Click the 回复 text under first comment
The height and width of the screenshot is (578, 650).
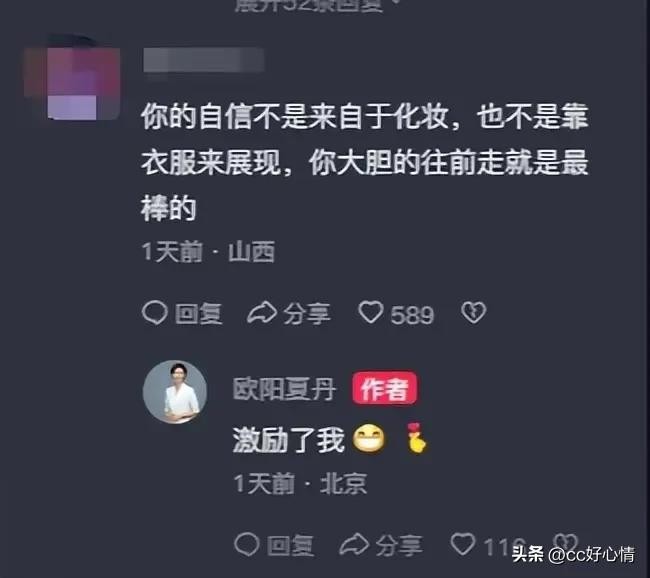(199, 313)
